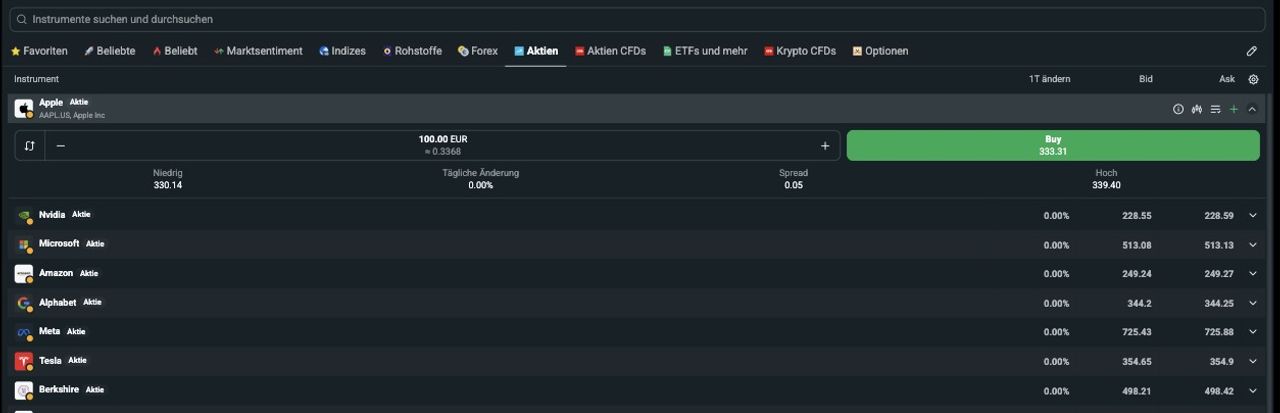Click Alphabet bid price 344.2
Screen dimensions: 1280x413
point(1140,303)
